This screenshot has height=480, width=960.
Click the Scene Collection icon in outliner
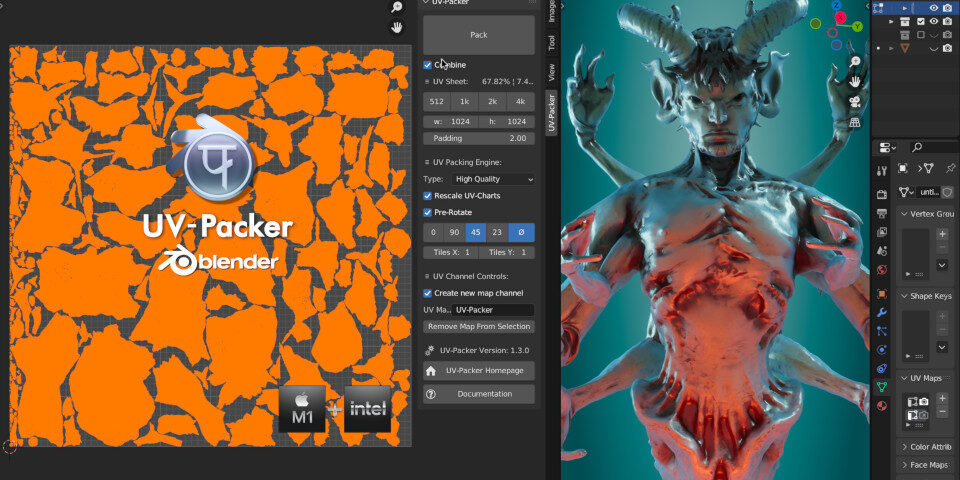pyautogui.click(x=879, y=7)
